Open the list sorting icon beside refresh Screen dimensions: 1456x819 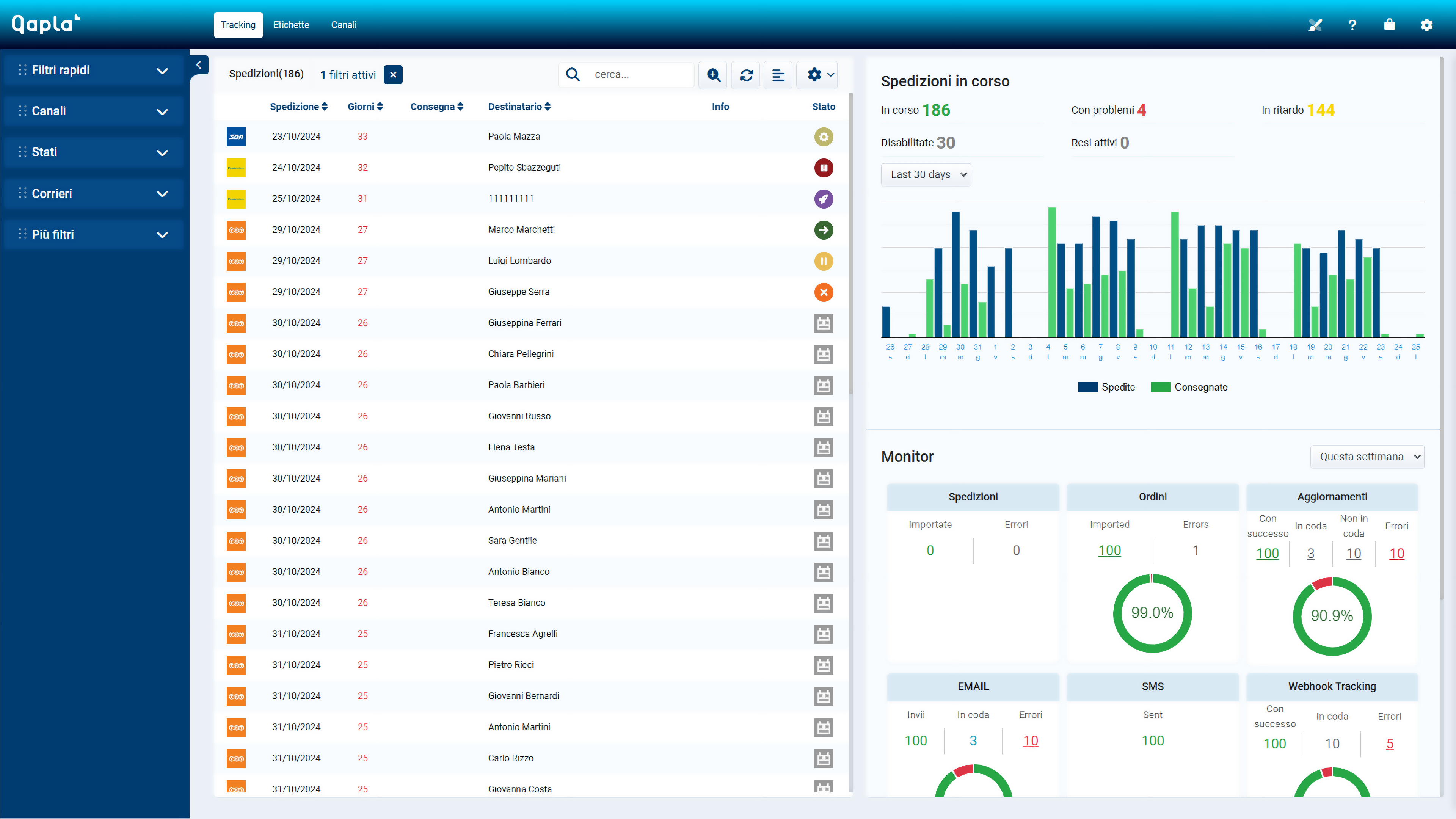(778, 75)
